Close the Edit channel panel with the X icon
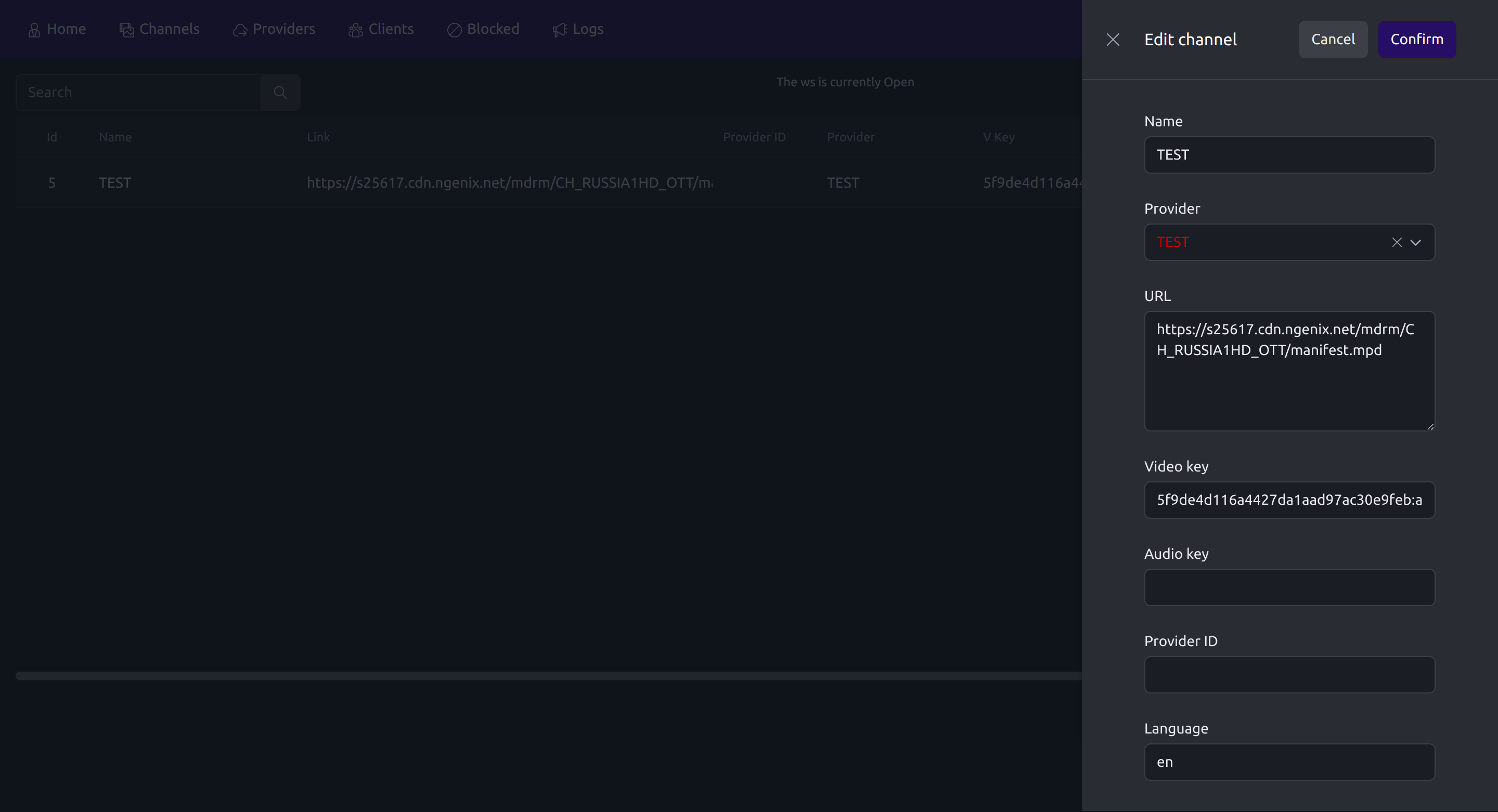This screenshot has height=812, width=1498. [x=1113, y=40]
